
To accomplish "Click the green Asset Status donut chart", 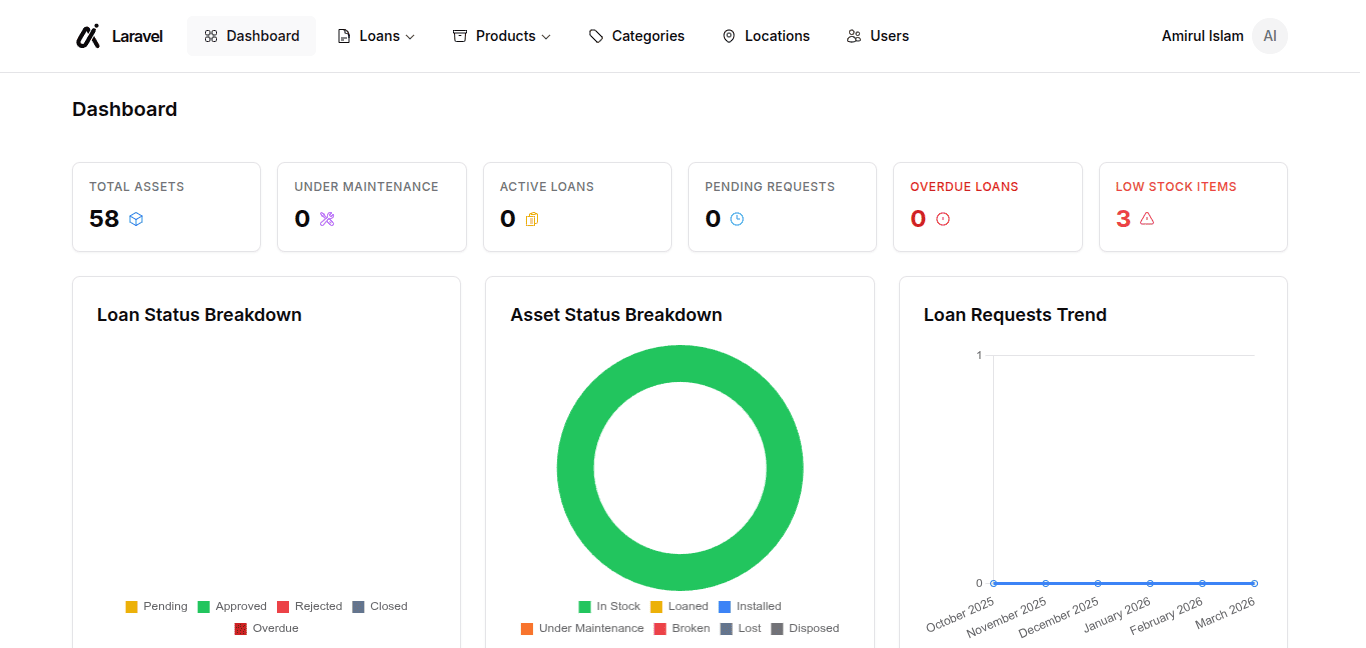I will coord(680,364).
